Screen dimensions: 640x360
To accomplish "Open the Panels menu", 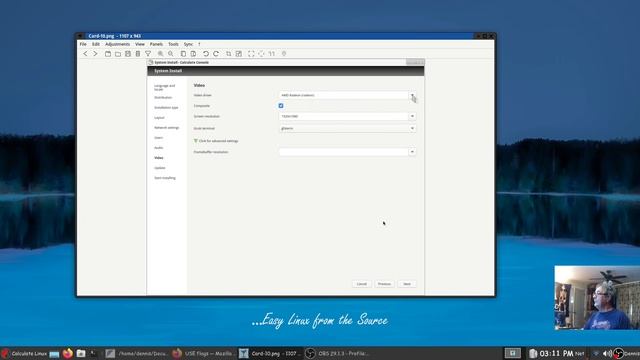I will click(156, 44).
